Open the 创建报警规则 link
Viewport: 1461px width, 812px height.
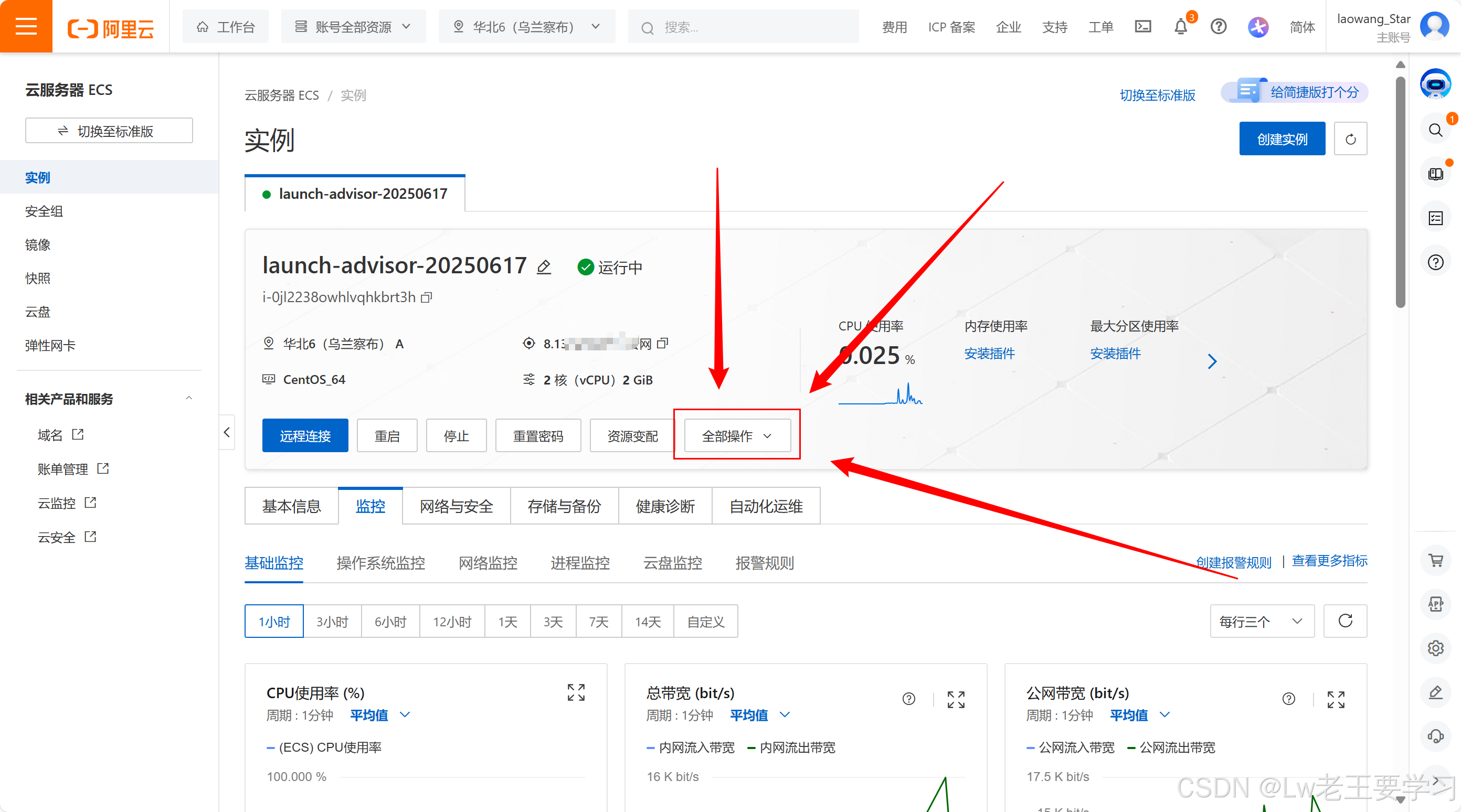click(x=1234, y=562)
